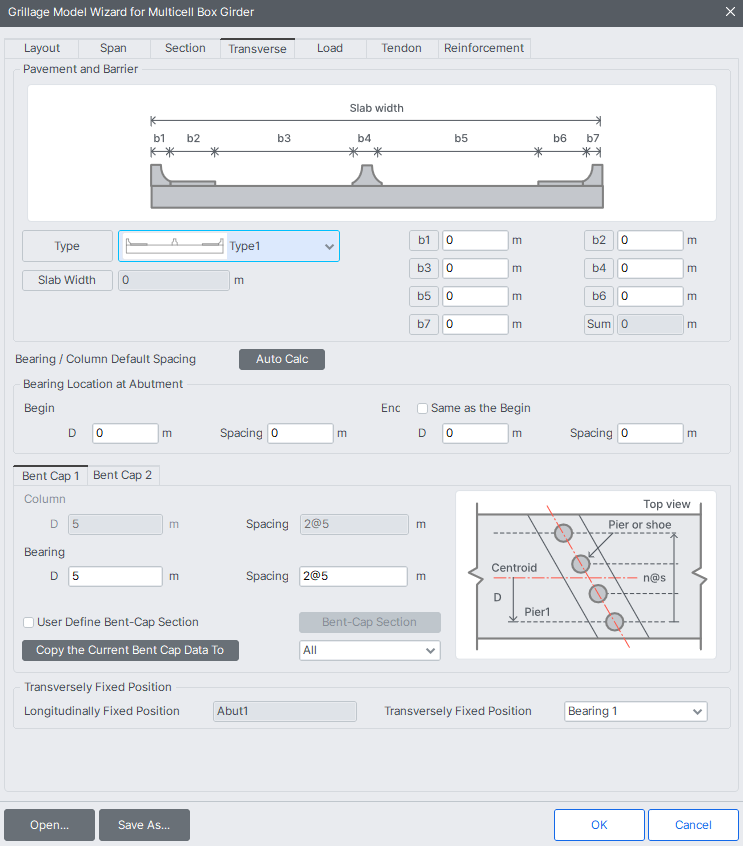Click the b4 label button

599,268
